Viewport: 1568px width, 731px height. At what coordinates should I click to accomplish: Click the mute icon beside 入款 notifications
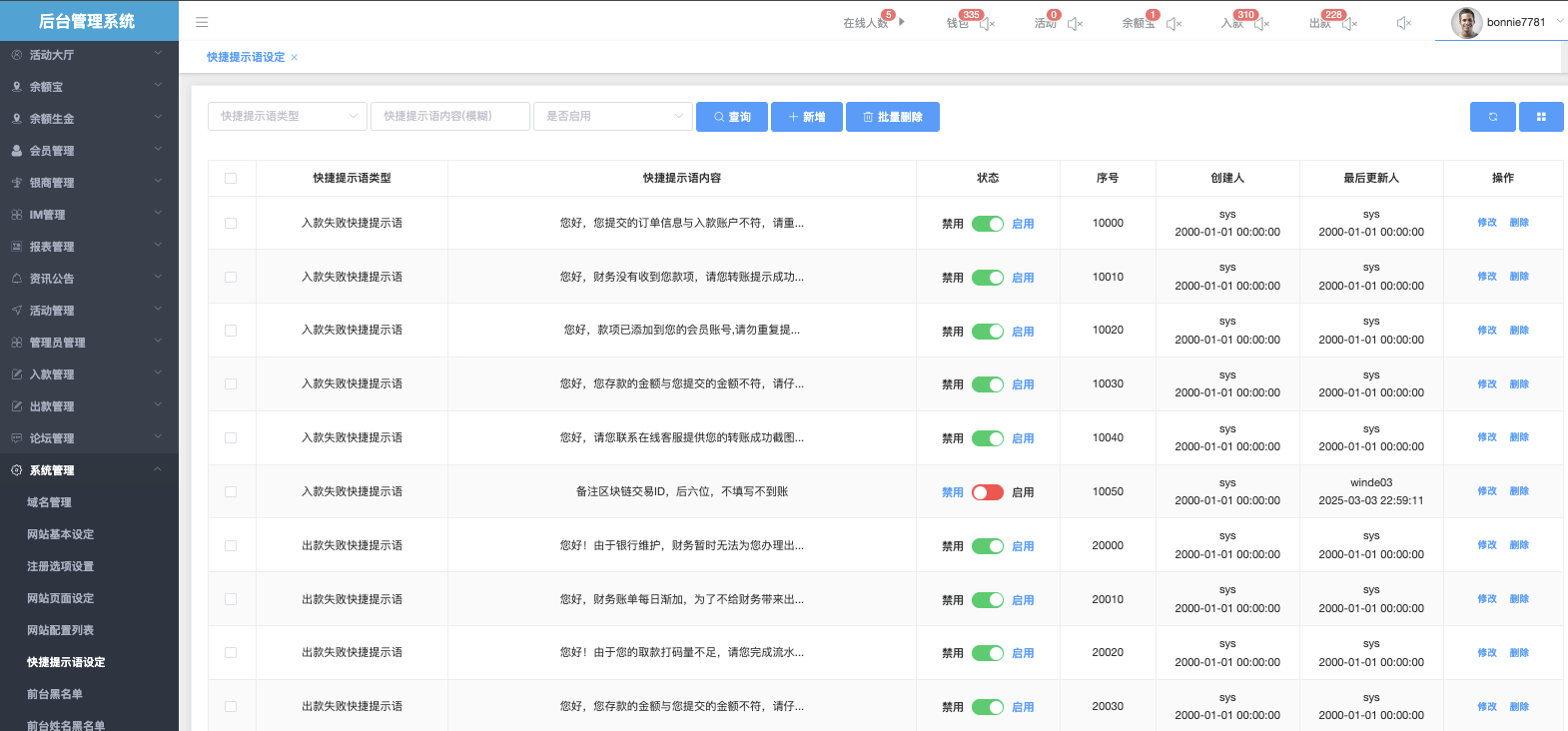tap(1262, 24)
